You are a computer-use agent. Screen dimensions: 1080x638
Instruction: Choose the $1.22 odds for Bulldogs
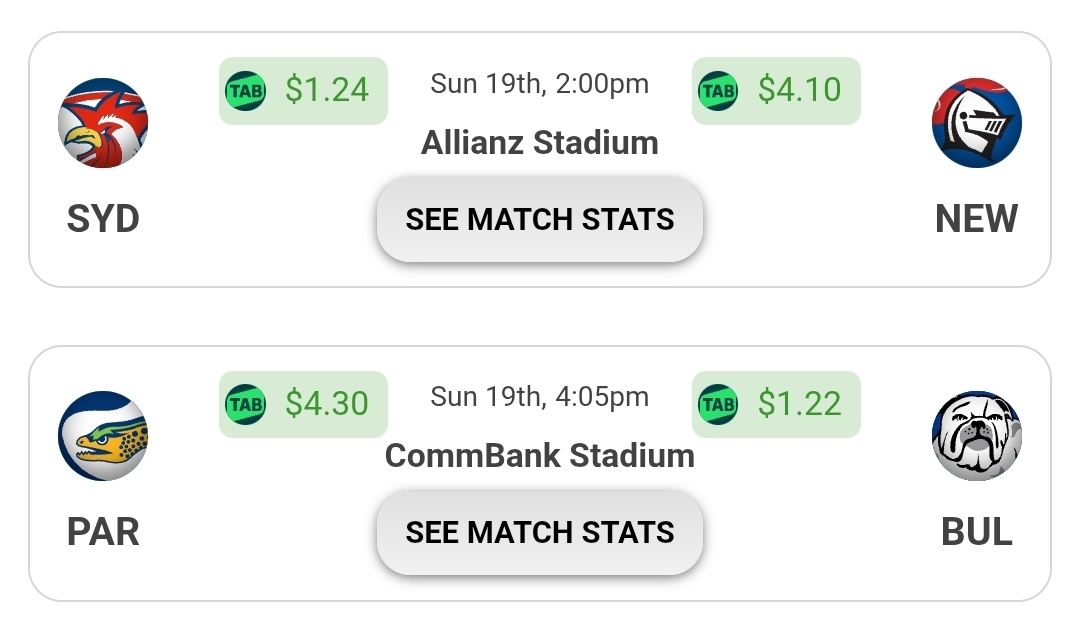(x=799, y=404)
